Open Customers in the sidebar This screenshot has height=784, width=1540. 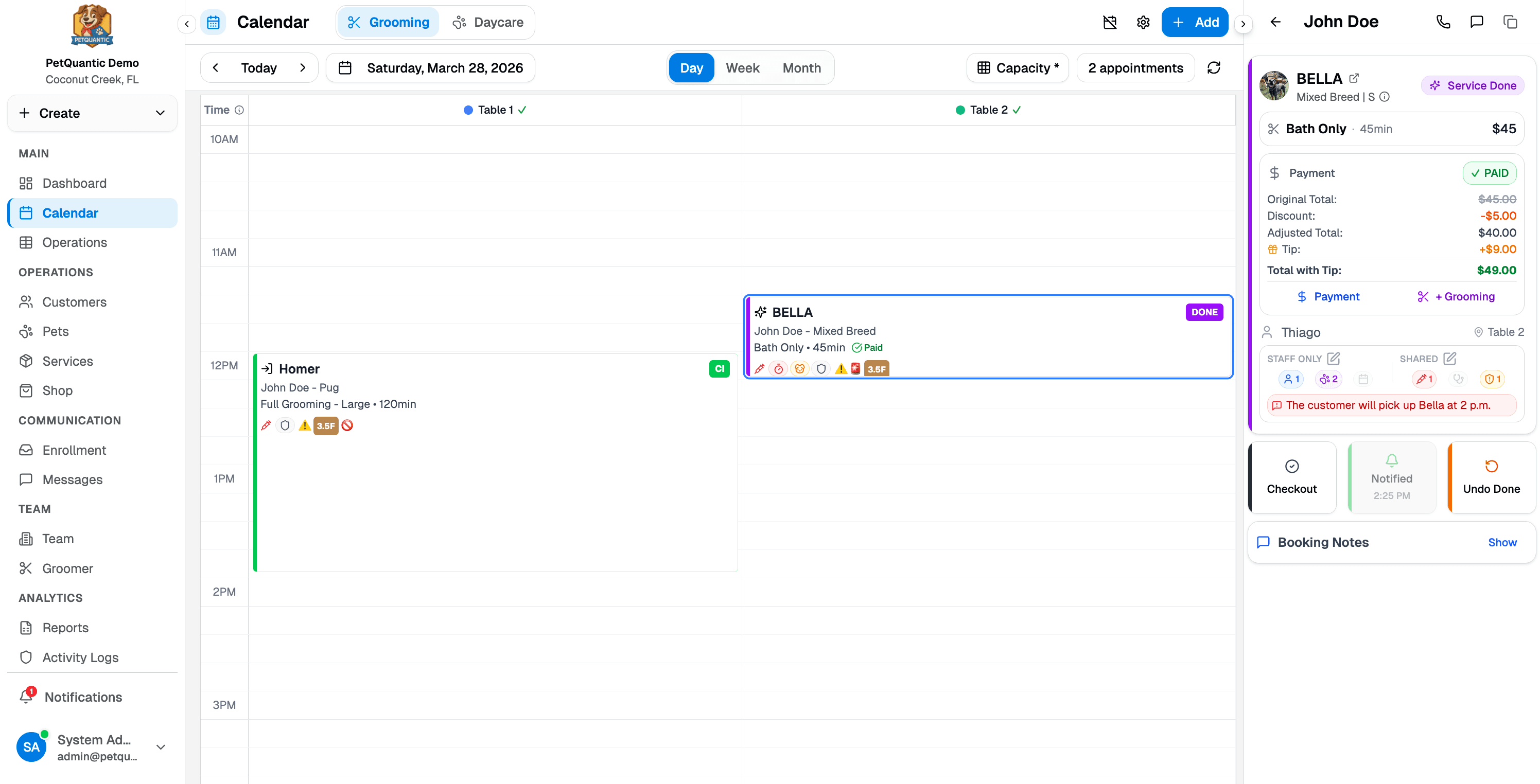click(x=92, y=302)
